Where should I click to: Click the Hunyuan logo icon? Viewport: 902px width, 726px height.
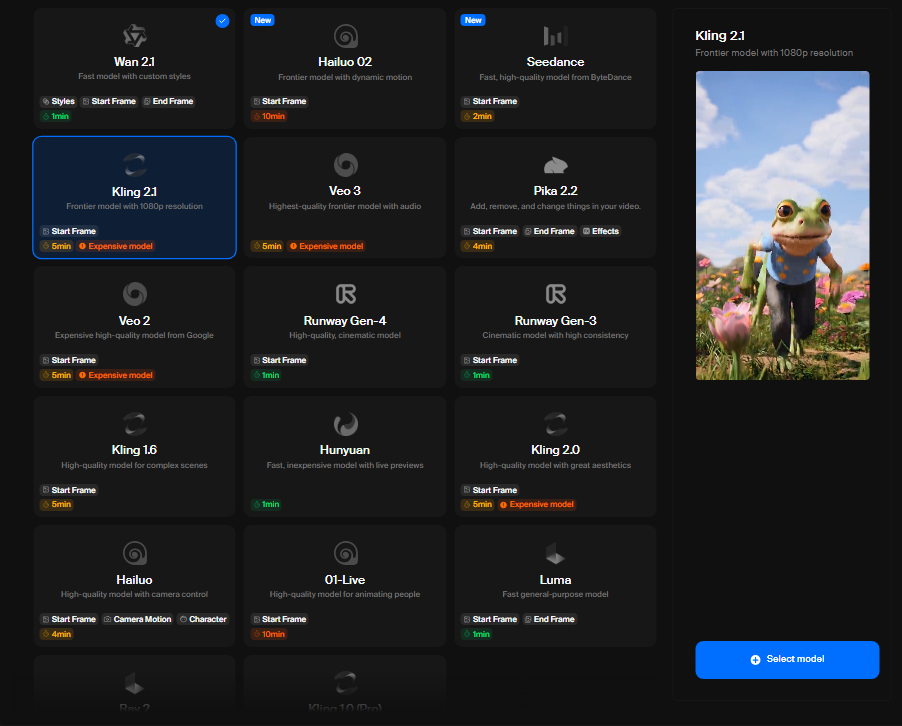(346, 425)
